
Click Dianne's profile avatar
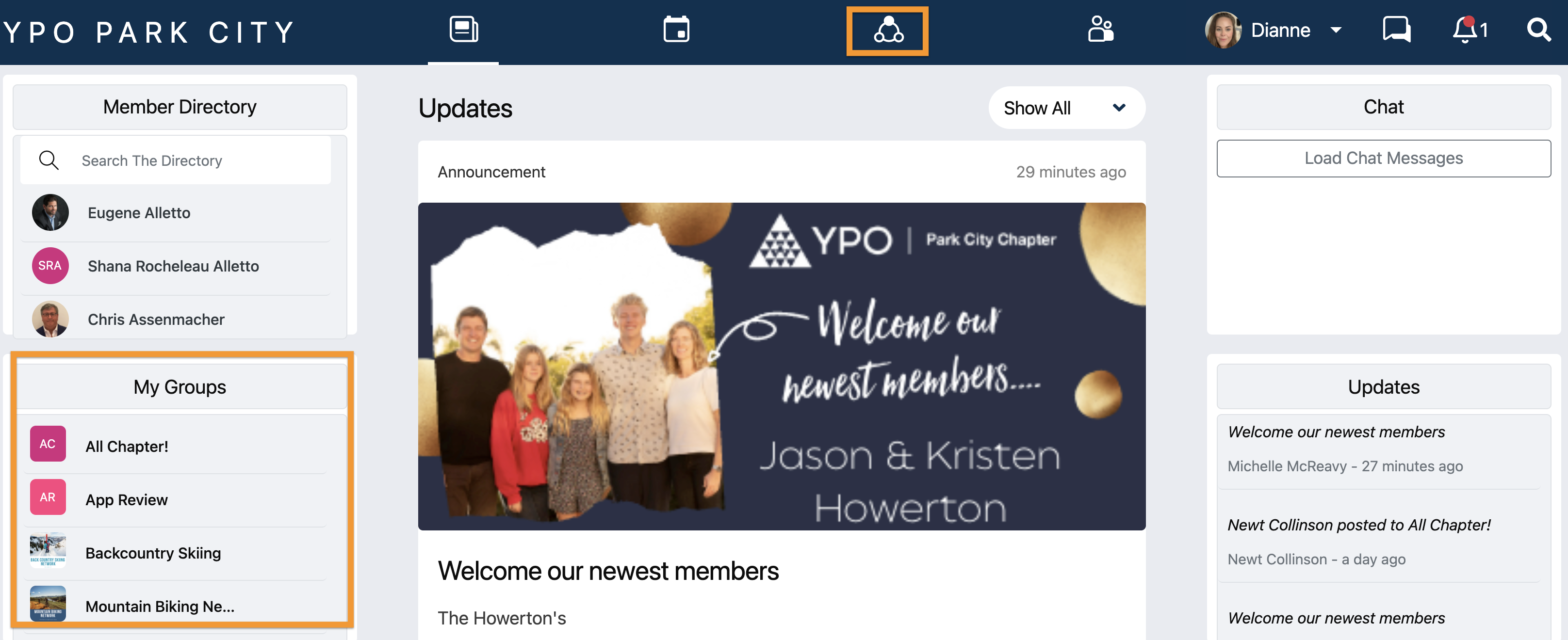pyautogui.click(x=1223, y=30)
